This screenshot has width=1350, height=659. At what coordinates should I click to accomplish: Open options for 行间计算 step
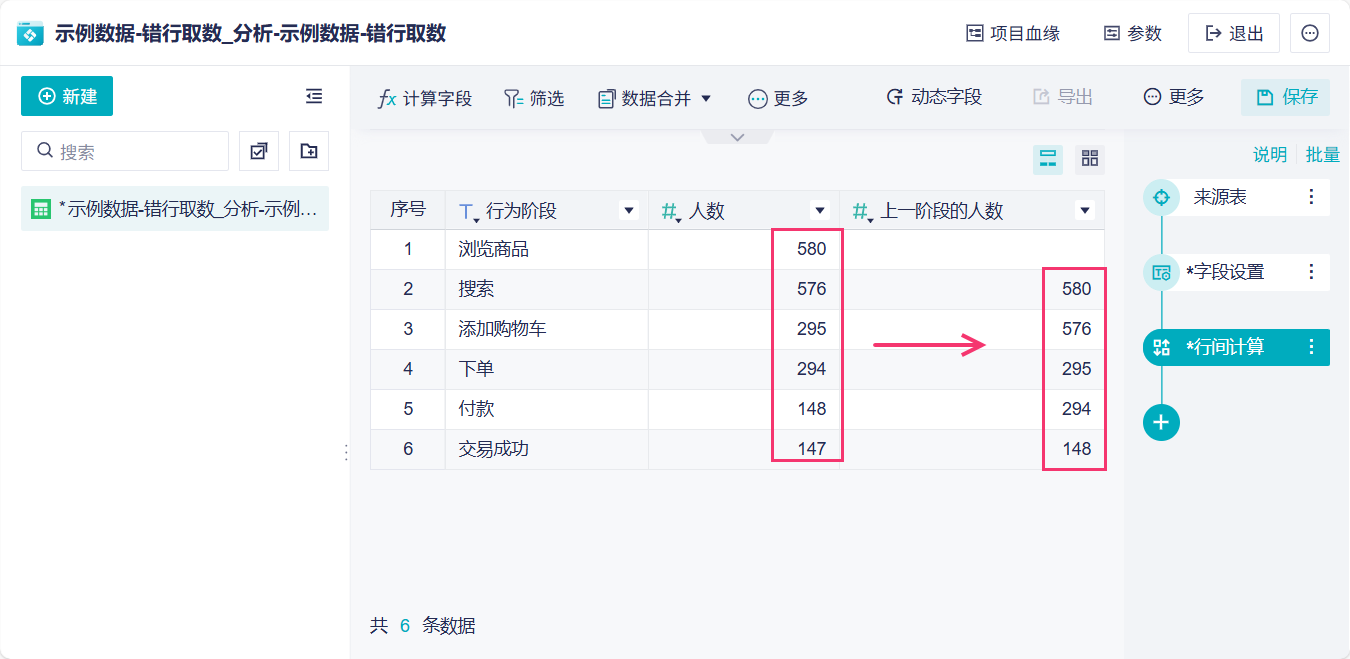tap(1312, 347)
